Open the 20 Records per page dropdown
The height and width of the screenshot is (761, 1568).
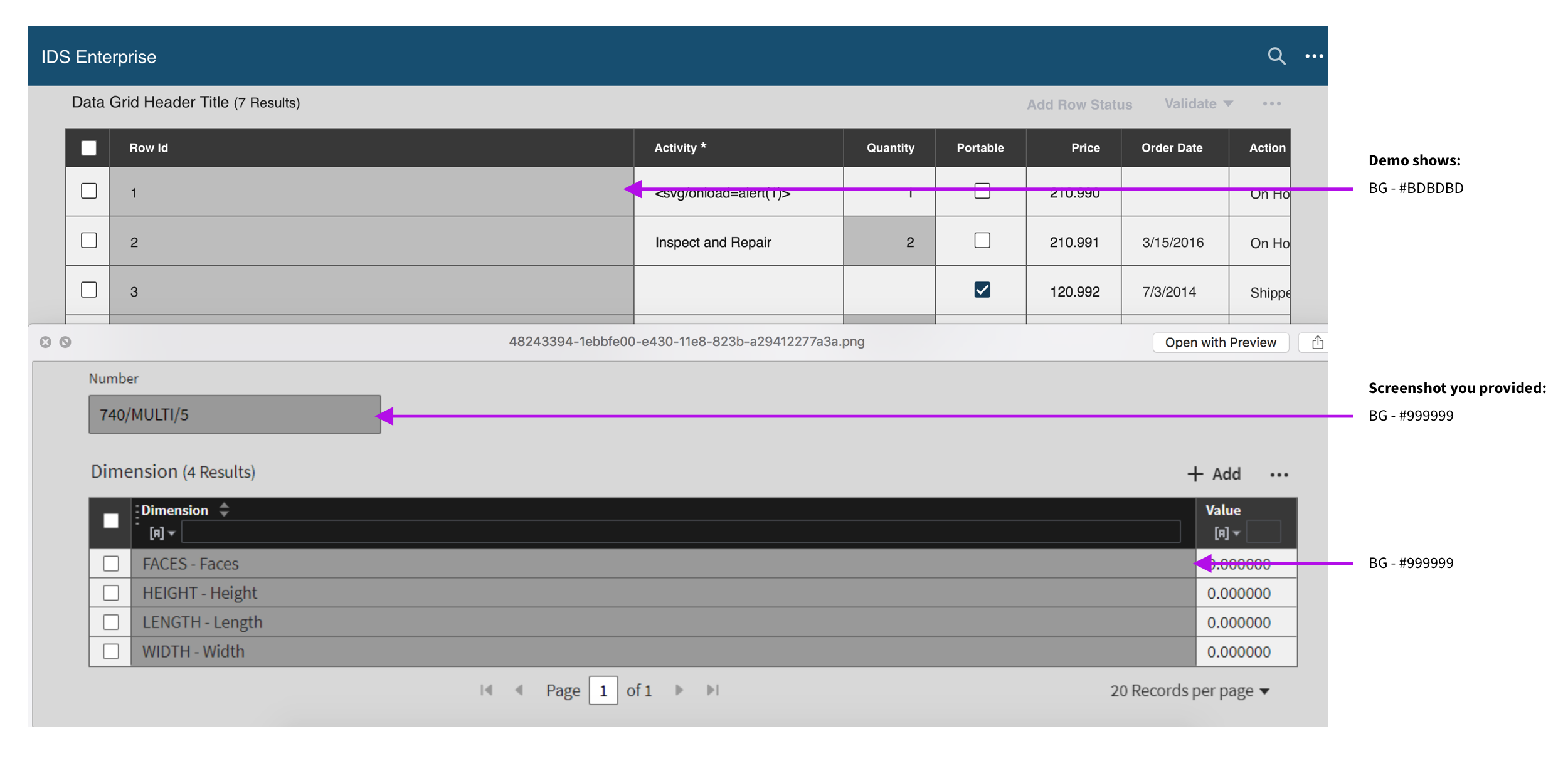tap(1190, 691)
